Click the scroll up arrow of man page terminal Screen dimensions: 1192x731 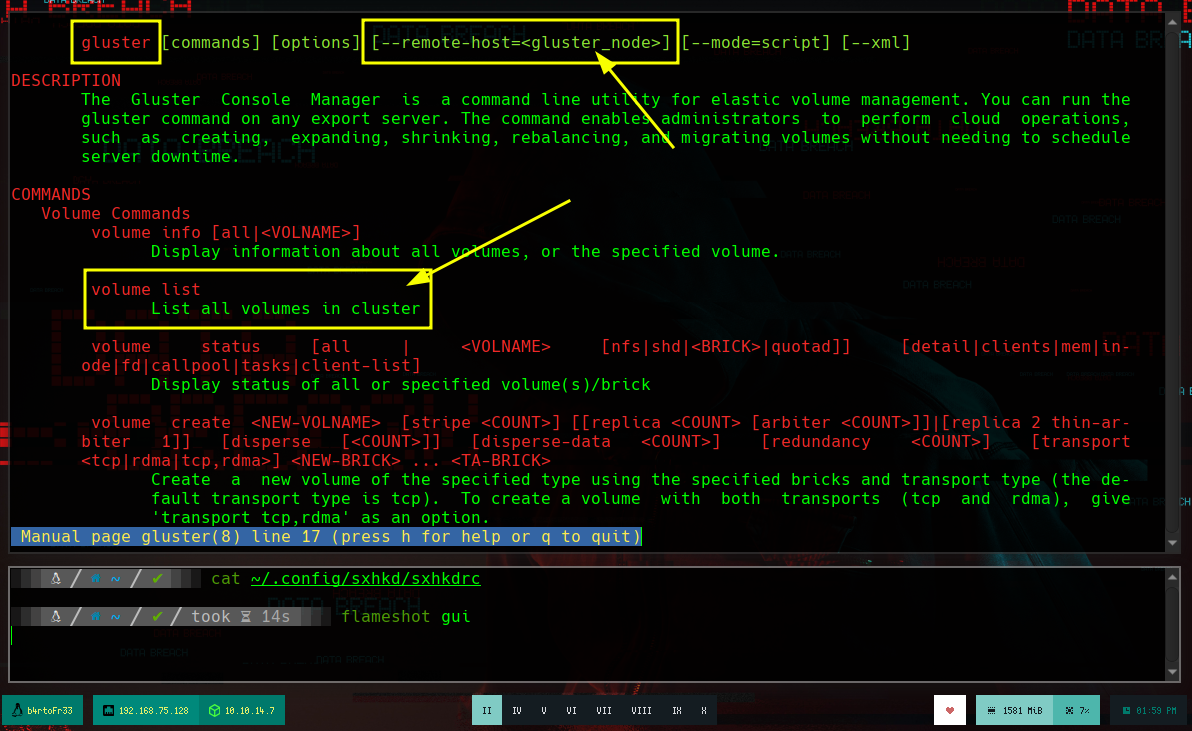tap(1172, 21)
